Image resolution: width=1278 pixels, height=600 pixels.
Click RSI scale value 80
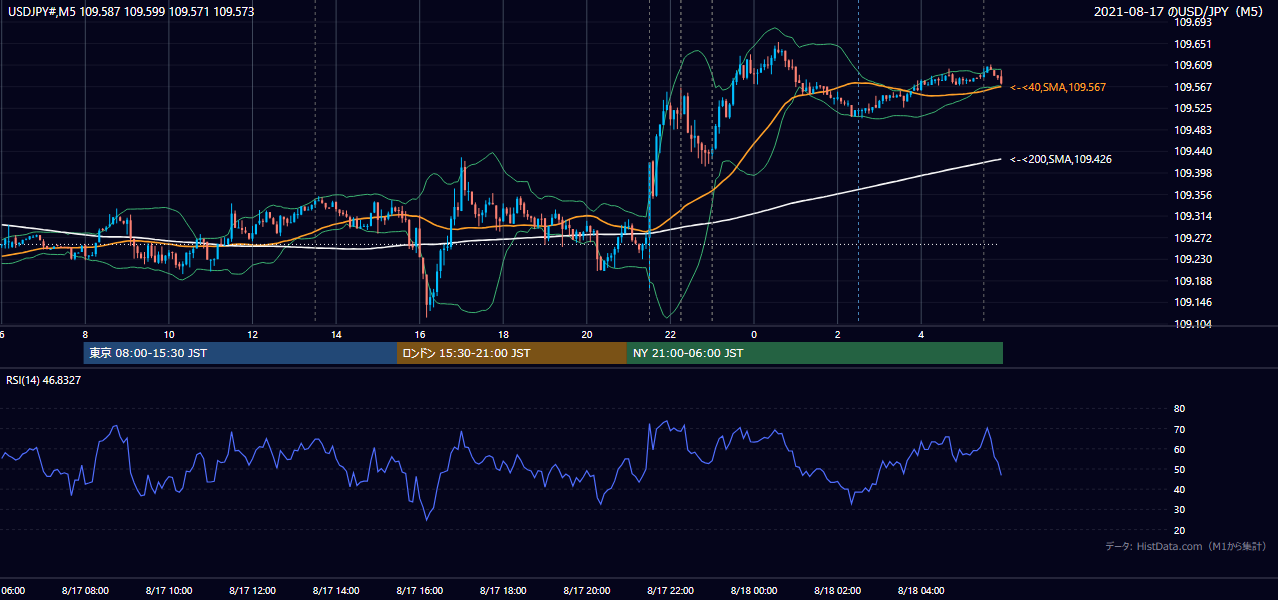point(1179,409)
